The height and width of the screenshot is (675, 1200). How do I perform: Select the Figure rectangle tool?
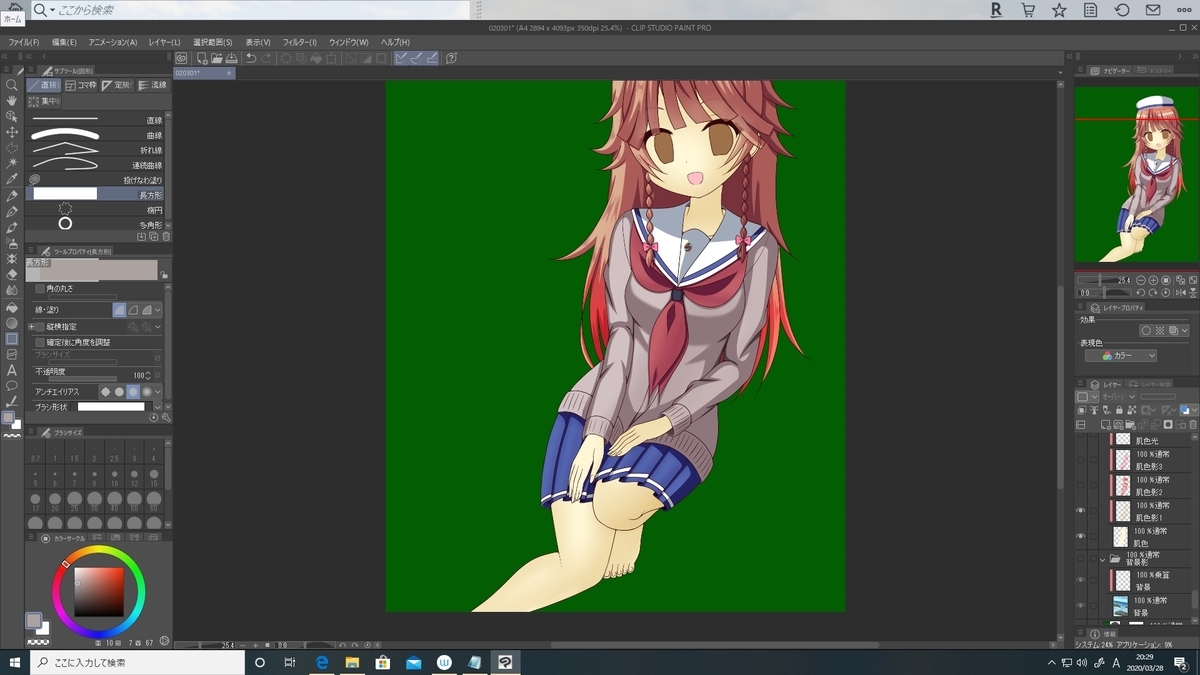point(12,339)
